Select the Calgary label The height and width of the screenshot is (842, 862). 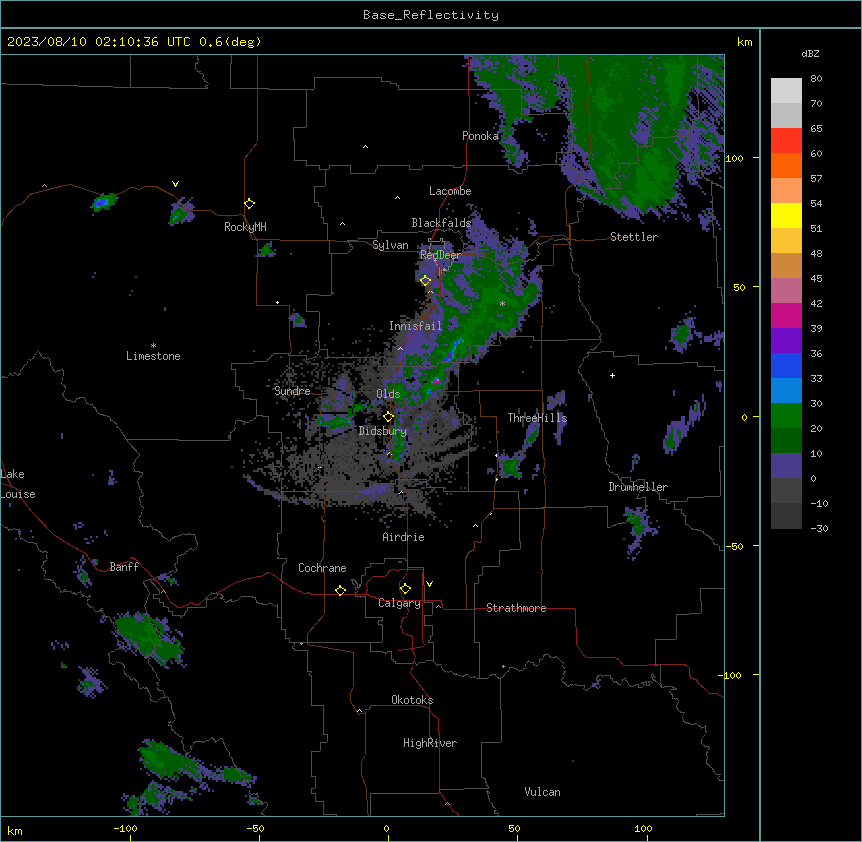point(400,603)
